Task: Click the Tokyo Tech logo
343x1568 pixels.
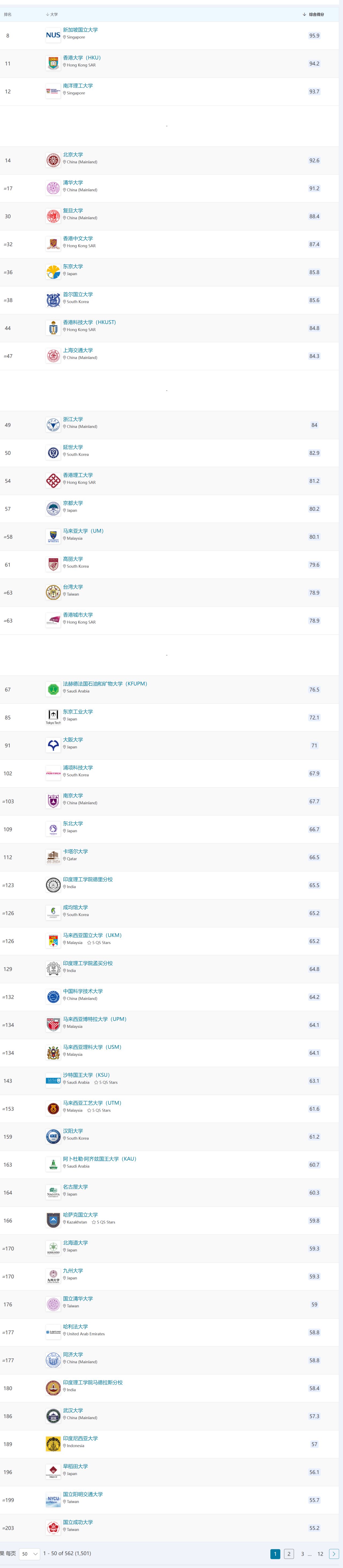Action: (x=53, y=717)
